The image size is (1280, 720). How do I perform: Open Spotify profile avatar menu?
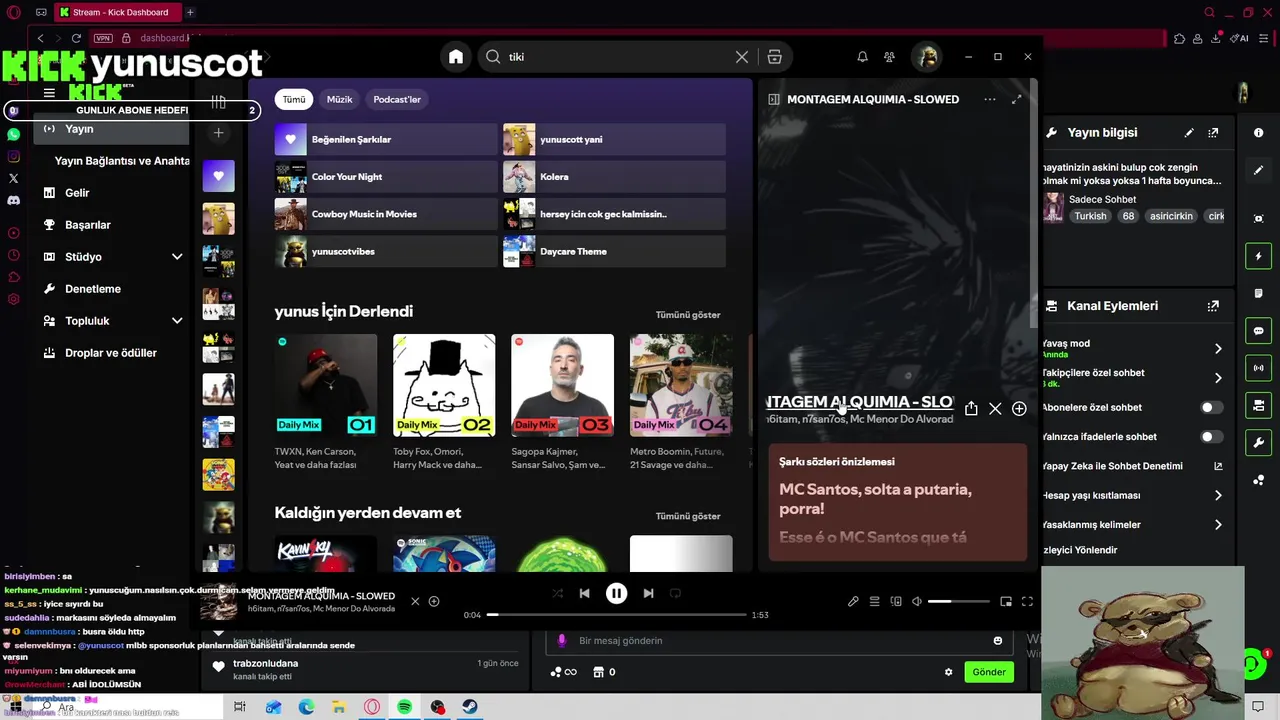click(x=927, y=57)
